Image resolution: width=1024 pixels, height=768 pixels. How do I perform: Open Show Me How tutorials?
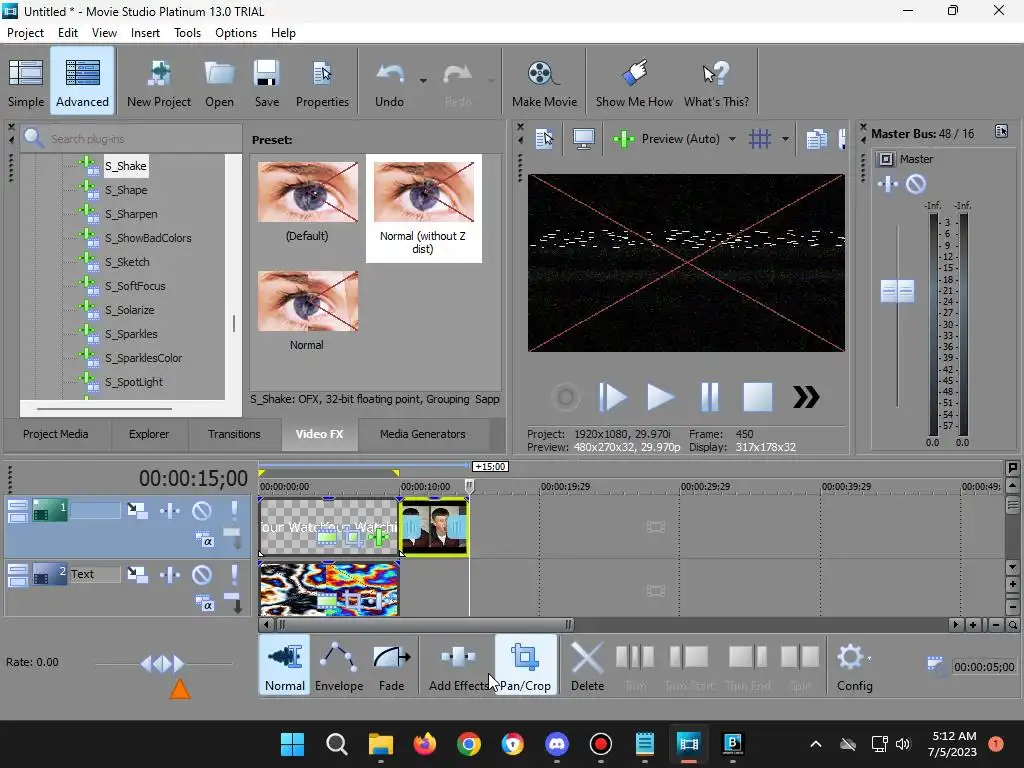(x=634, y=82)
